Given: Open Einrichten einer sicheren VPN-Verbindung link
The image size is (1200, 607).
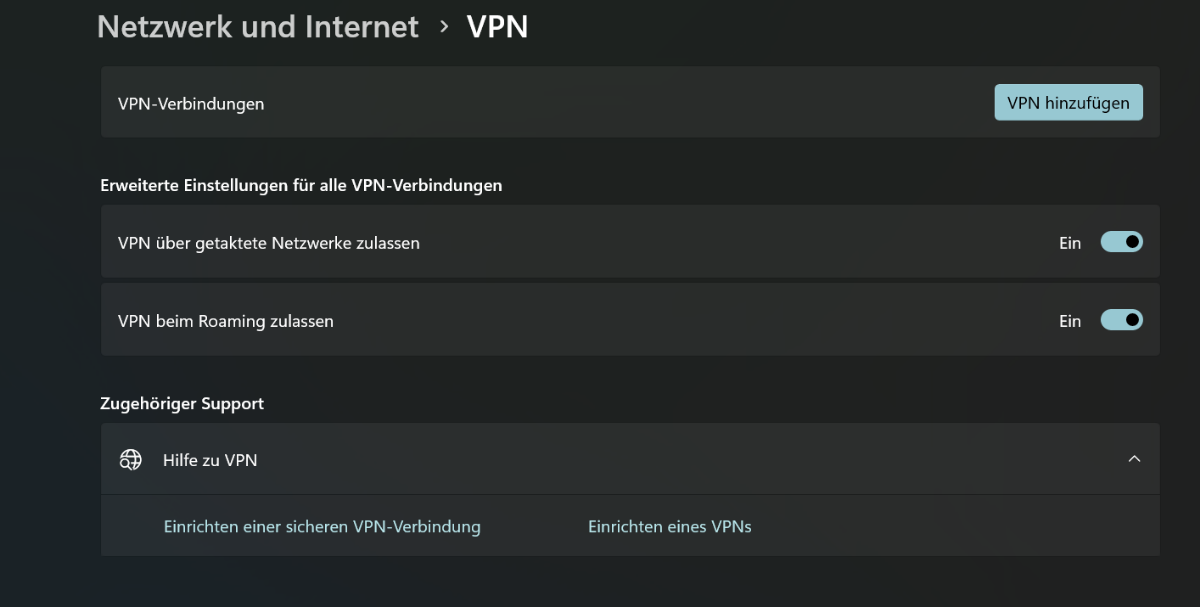Looking at the screenshot, I should coord(322,526).
